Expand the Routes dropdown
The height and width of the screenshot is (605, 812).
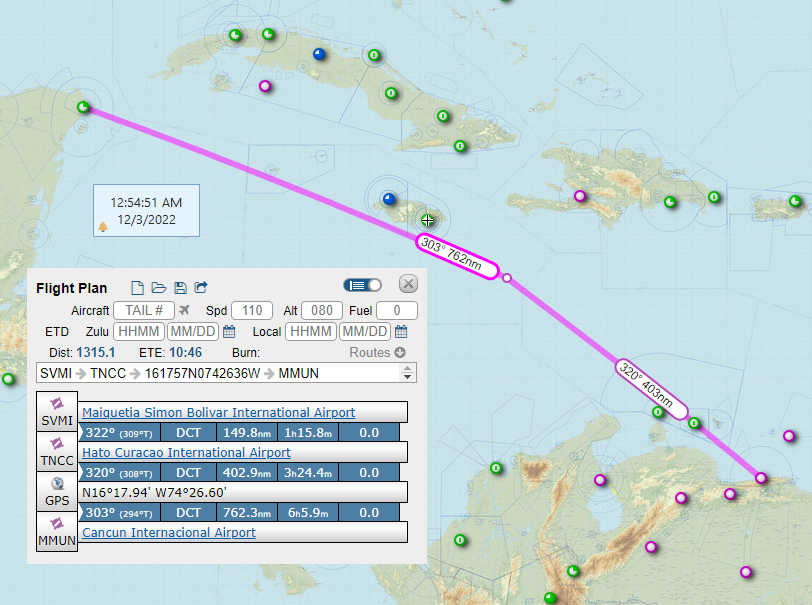click(377, 353)
